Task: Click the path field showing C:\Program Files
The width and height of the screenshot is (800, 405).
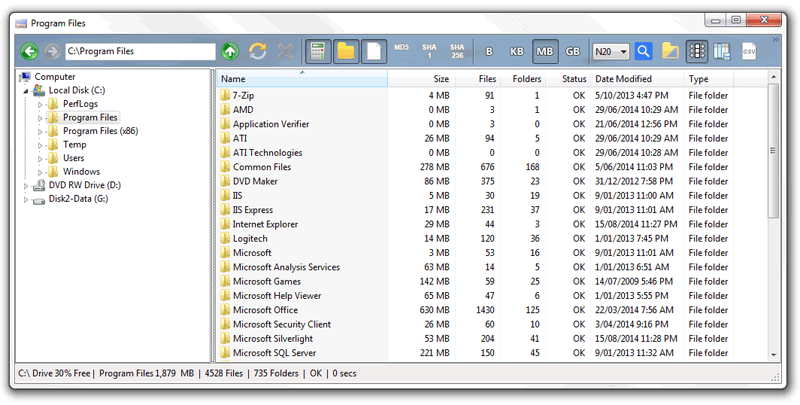Action: point(140,51)
